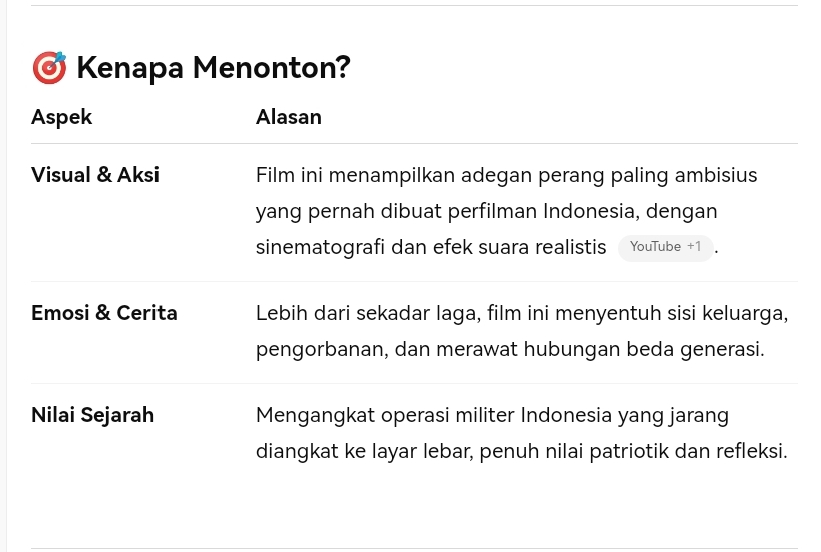Click the Alasan column header
The image size is (821, 552).
pos(289,117)
